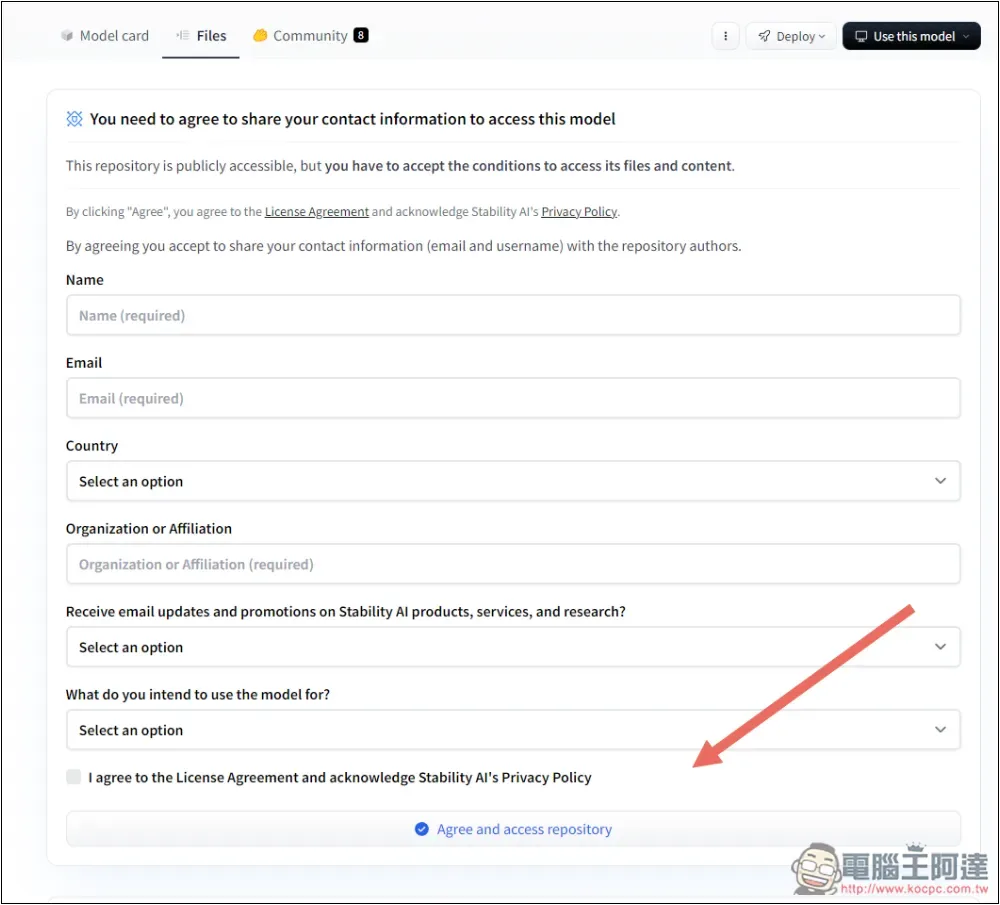Image resolution: width=1000 pixels, height=905 pixels.
Task: Click Agree and access repository button
Action: pos(513,829)
